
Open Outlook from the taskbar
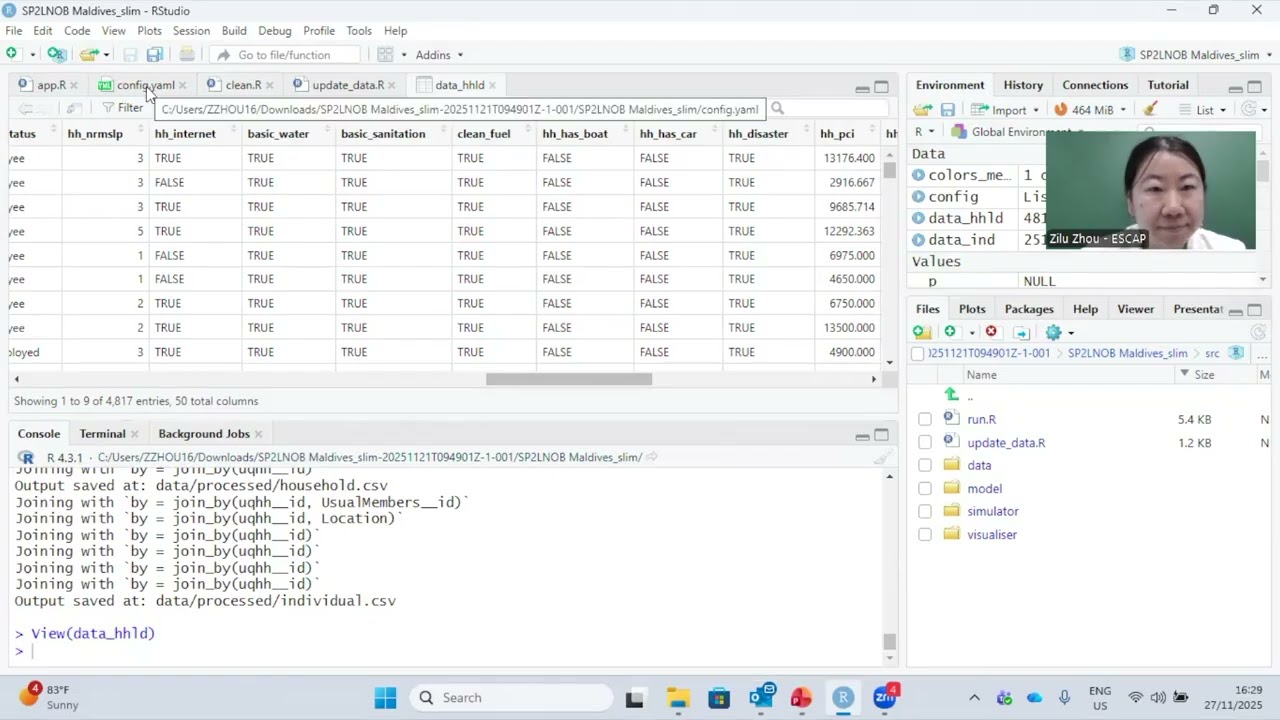click(x=763, y=698)
